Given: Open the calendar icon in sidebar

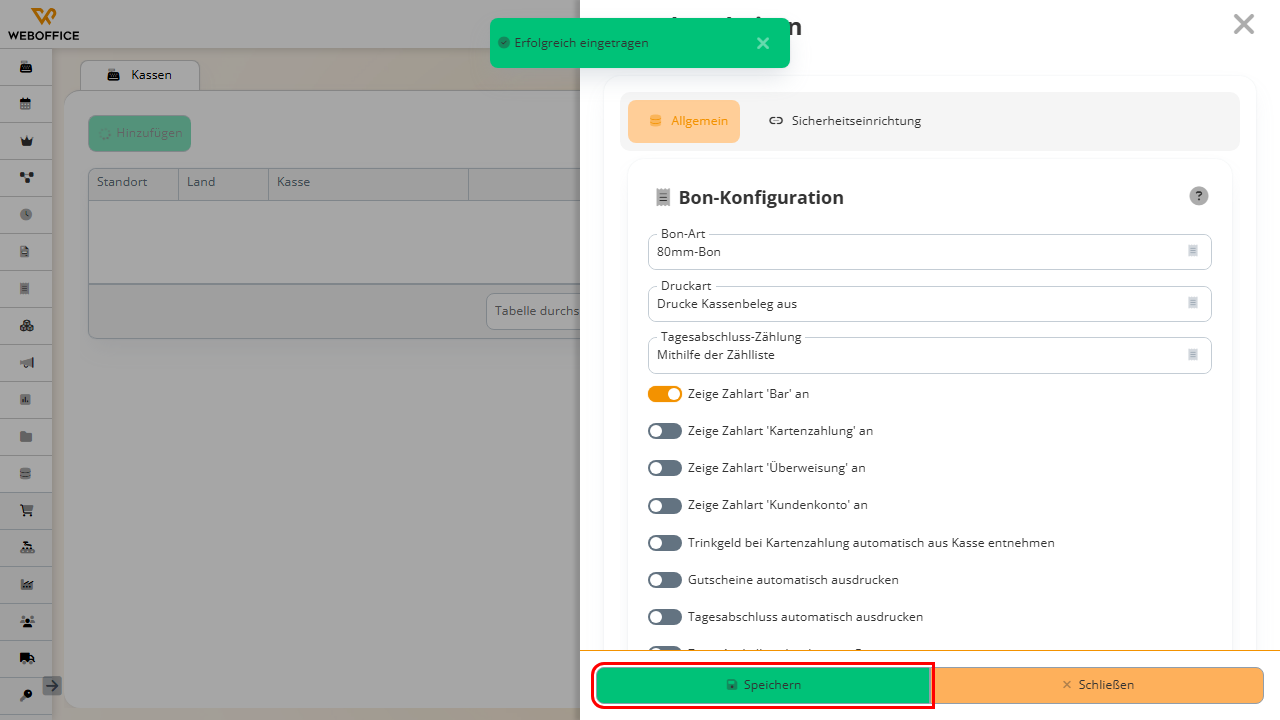Looking at the screenshot, I should click(26, 104).
